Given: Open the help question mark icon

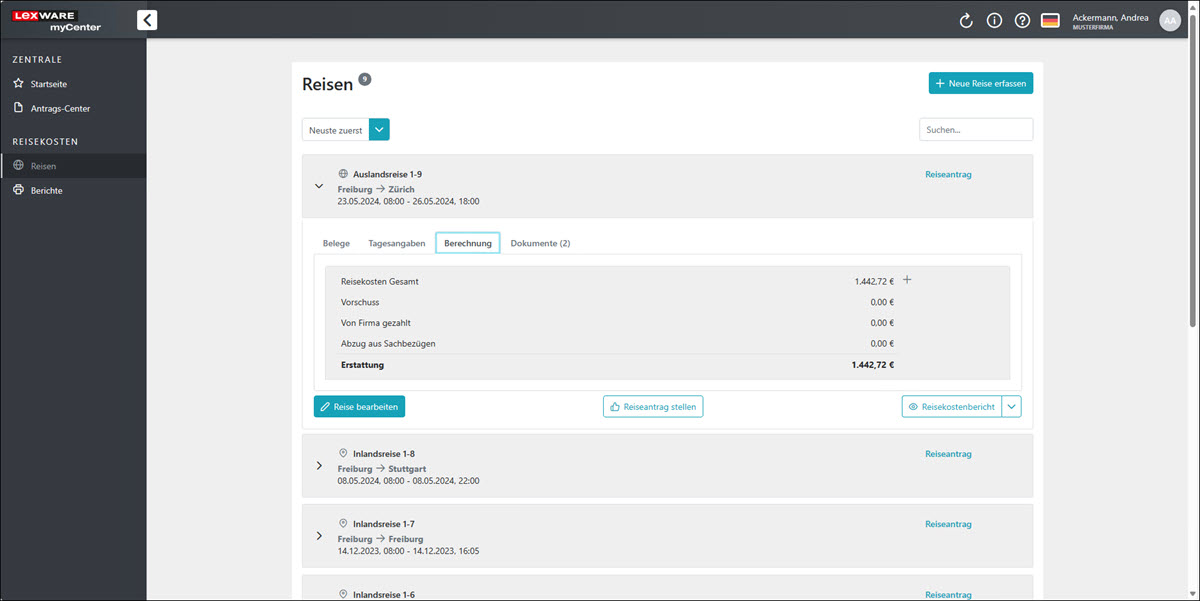Looking at the screenshot, I should pyautogui.click(x=1022, y=20).
